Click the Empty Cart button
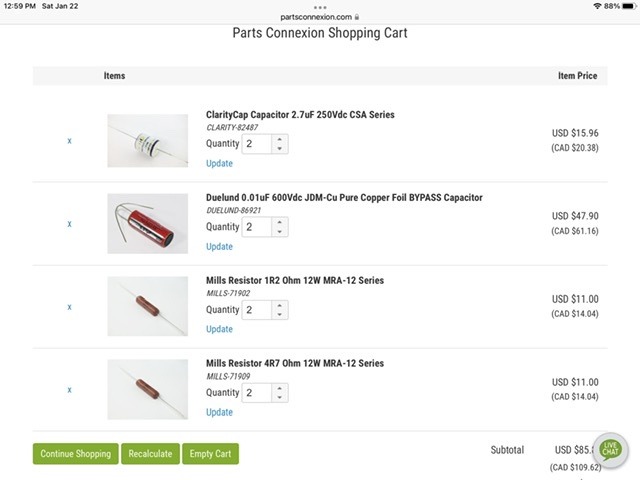The height and width of the screenshot is (480, 640). pyautogui.click(x=210, y=454)
